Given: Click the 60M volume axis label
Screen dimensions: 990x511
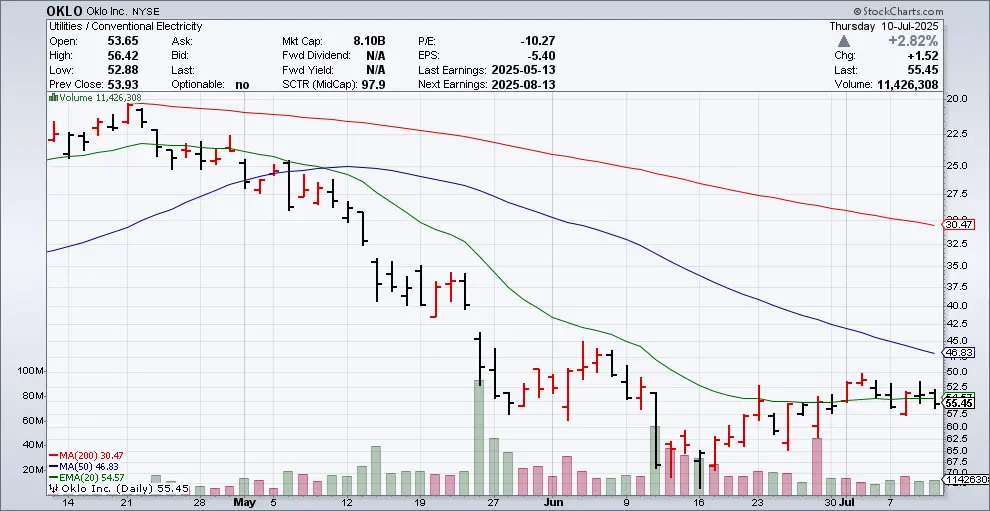Looking at the screenshot, I should [33, 421].
